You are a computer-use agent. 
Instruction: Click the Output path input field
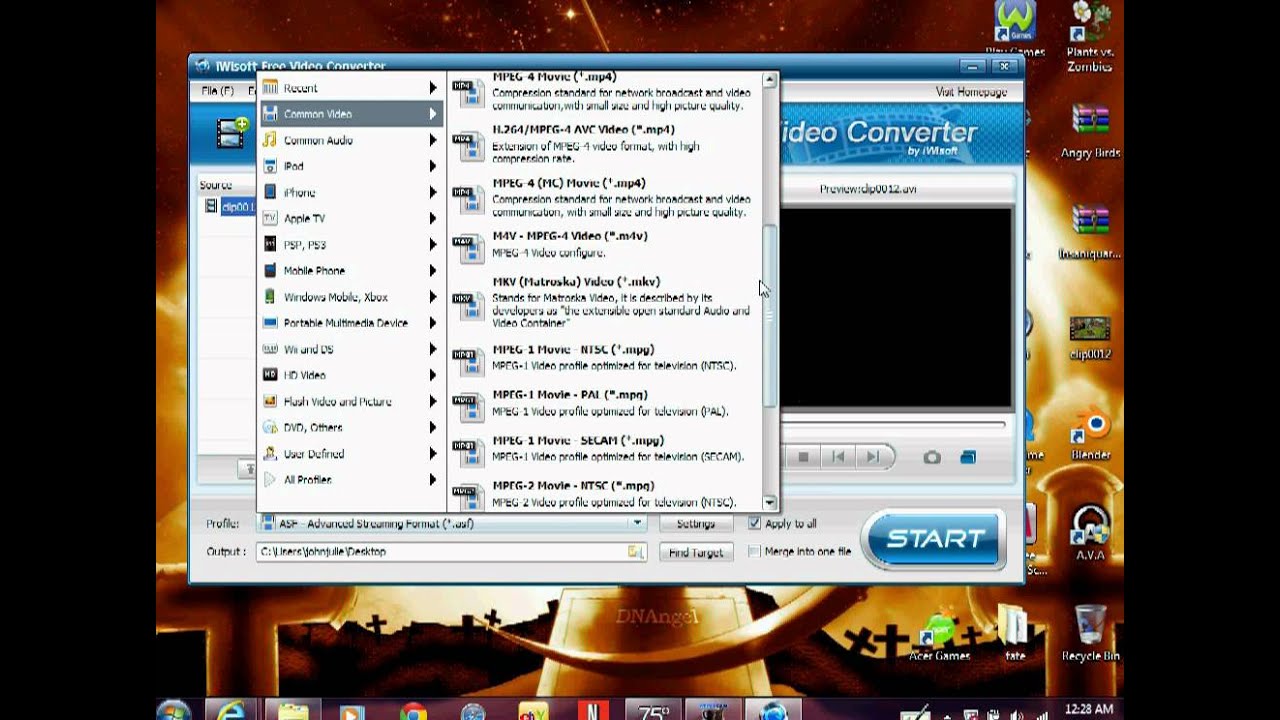tap(451, 552)
